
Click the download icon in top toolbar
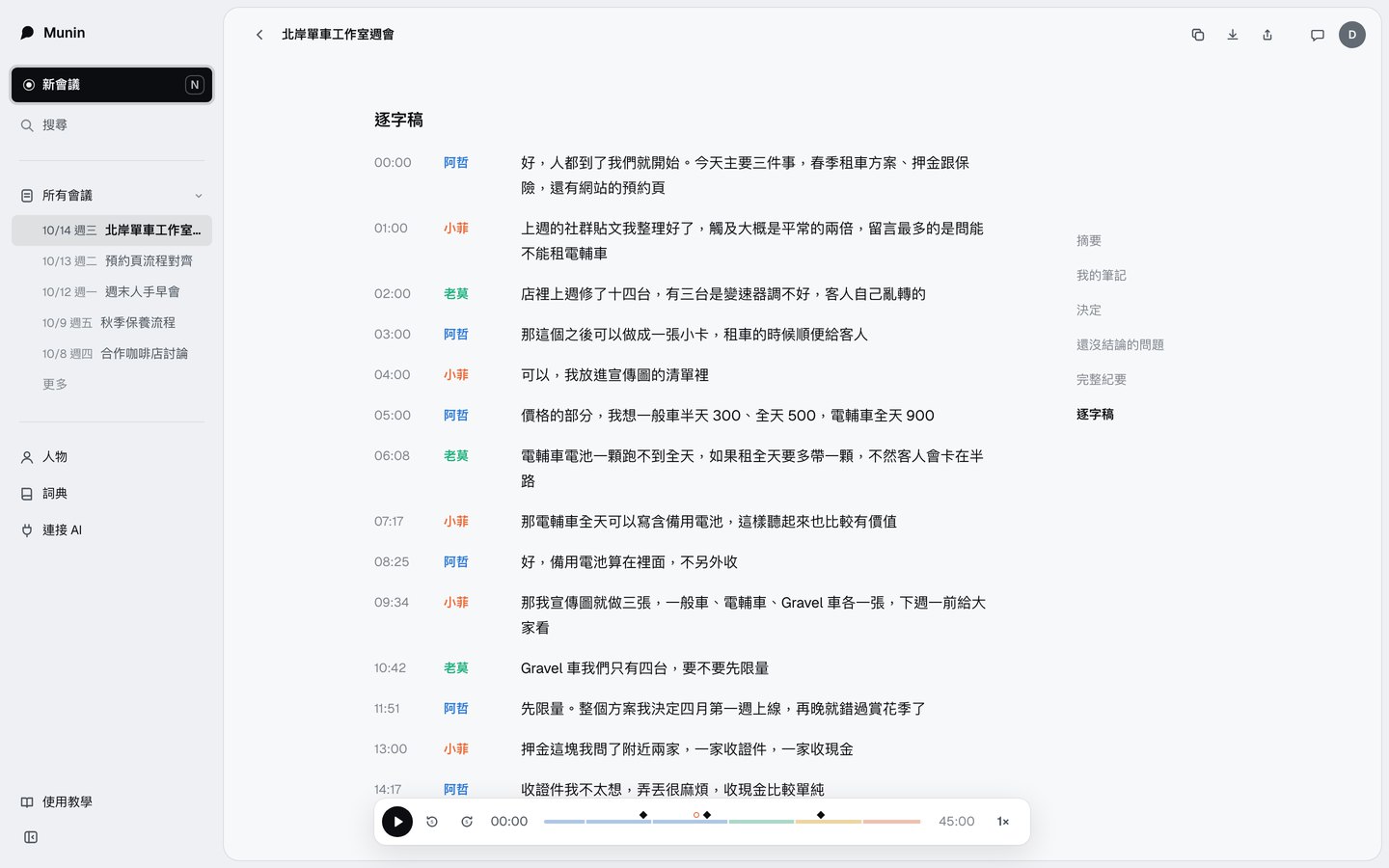coord(1233,35)
